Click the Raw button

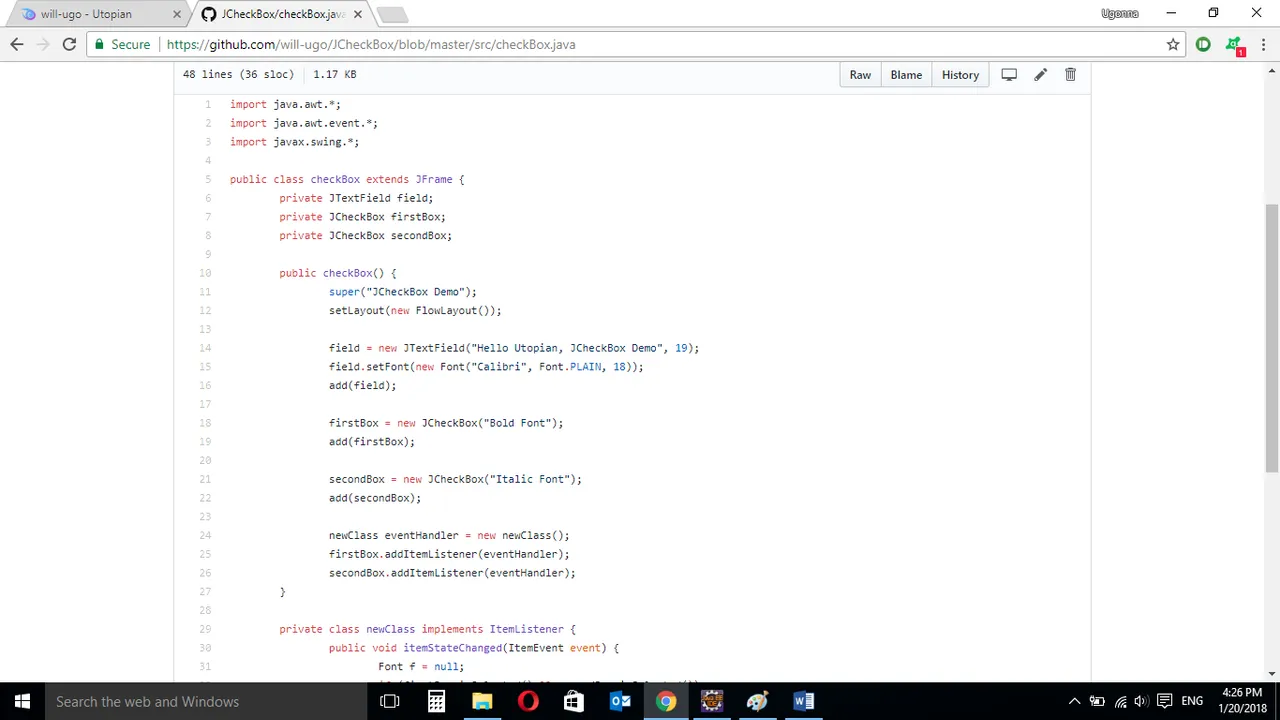[x=860, y=75]
